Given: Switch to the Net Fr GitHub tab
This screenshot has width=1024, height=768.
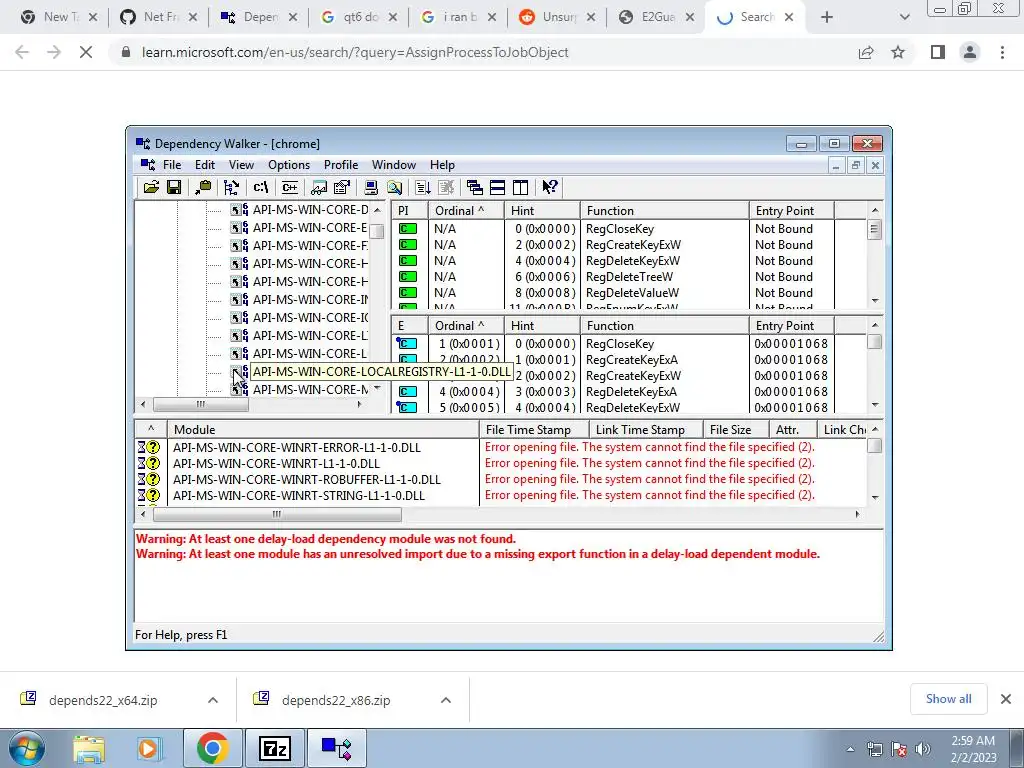Looking at the screenshot, I should coord(159,17).
